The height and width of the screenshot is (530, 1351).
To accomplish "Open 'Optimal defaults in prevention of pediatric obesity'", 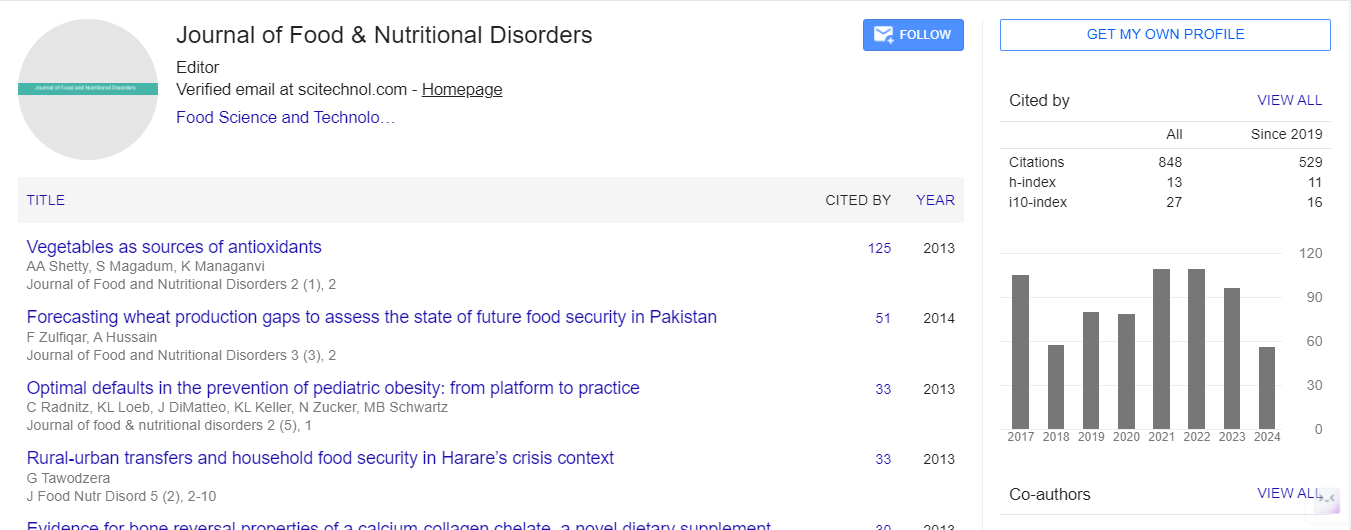I will (333, 388).
